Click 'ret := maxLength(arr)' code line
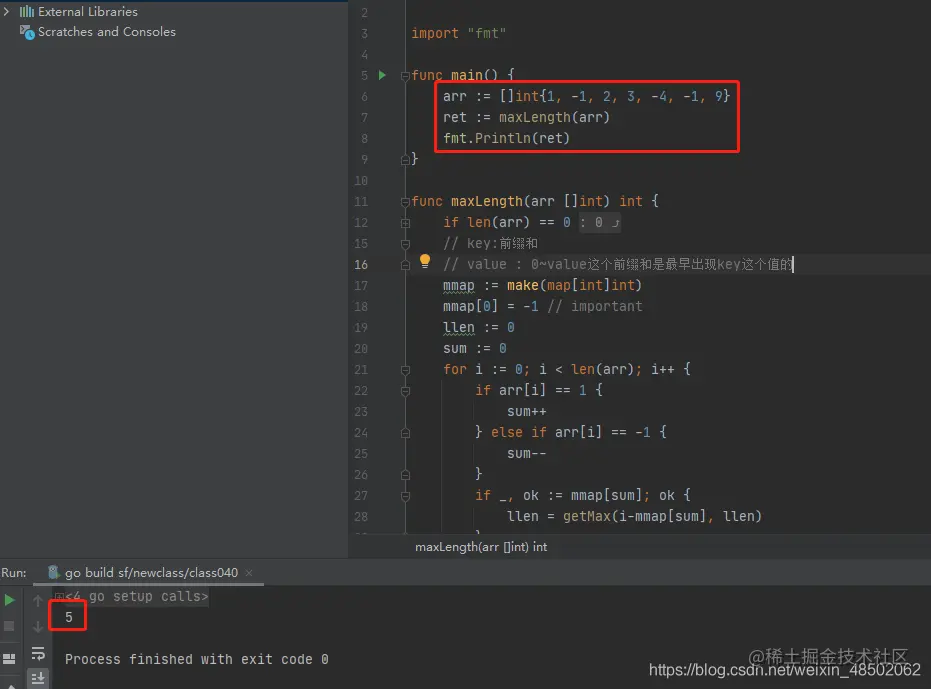The width and height of the screenshot is (931, 689). click(526, 117)
